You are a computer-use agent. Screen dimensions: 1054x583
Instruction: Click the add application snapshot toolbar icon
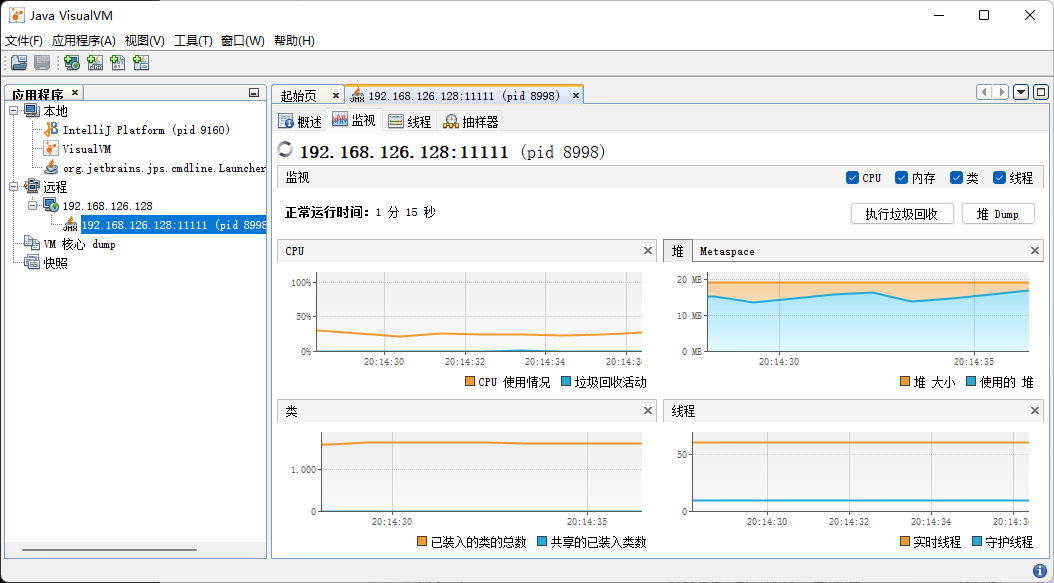click(140, 63)
